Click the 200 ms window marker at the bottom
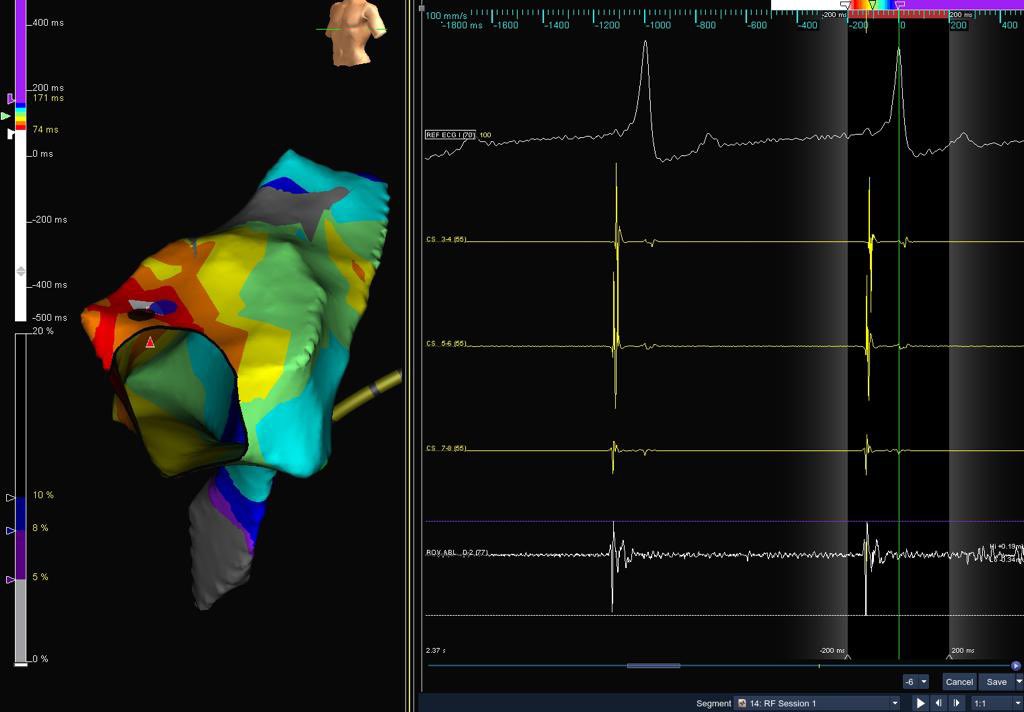The image size is (1024, 712). (x=949, y=656)
